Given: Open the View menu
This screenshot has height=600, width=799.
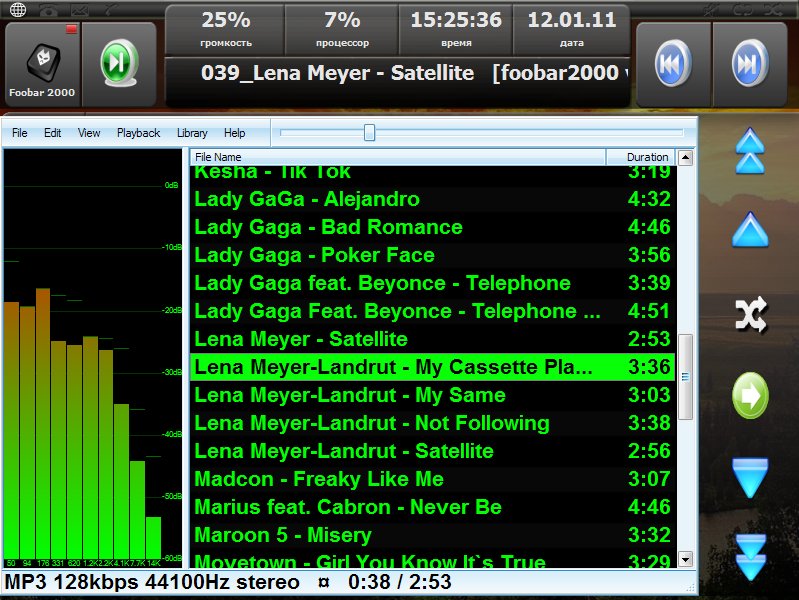Looking at the screenshot, I should point(89,133).
